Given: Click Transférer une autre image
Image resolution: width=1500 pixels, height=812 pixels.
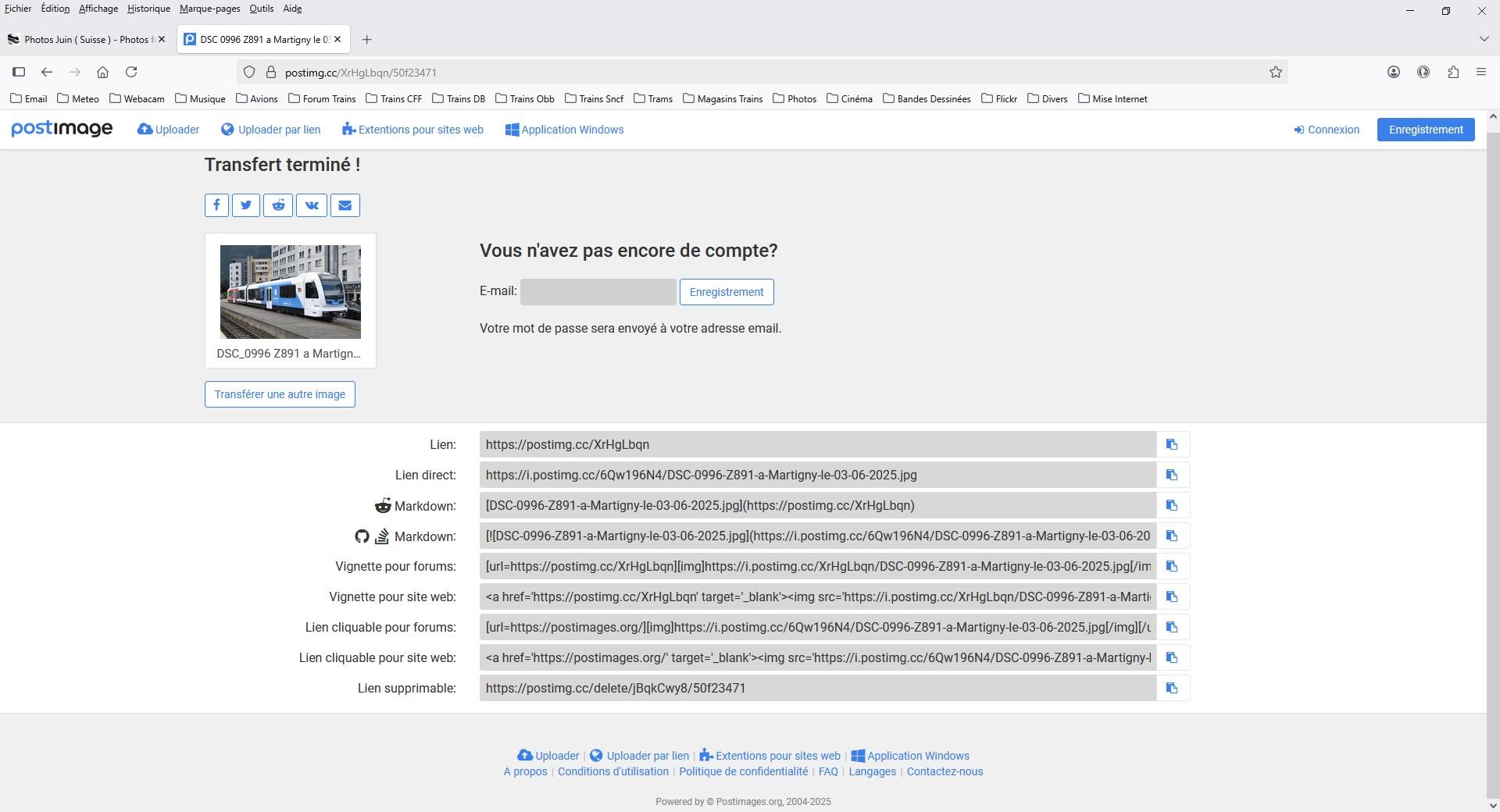Looking at the screenshot, I should [x=280, y=394].
